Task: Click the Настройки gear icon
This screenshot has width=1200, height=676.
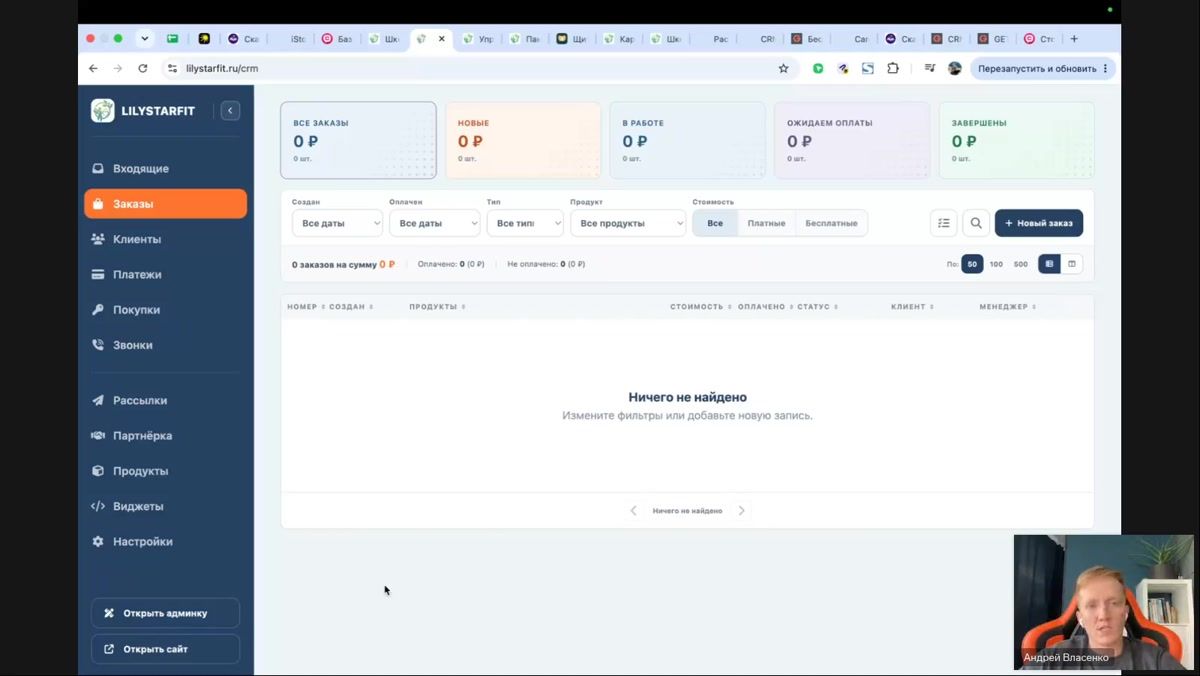Action: point(98,542)
